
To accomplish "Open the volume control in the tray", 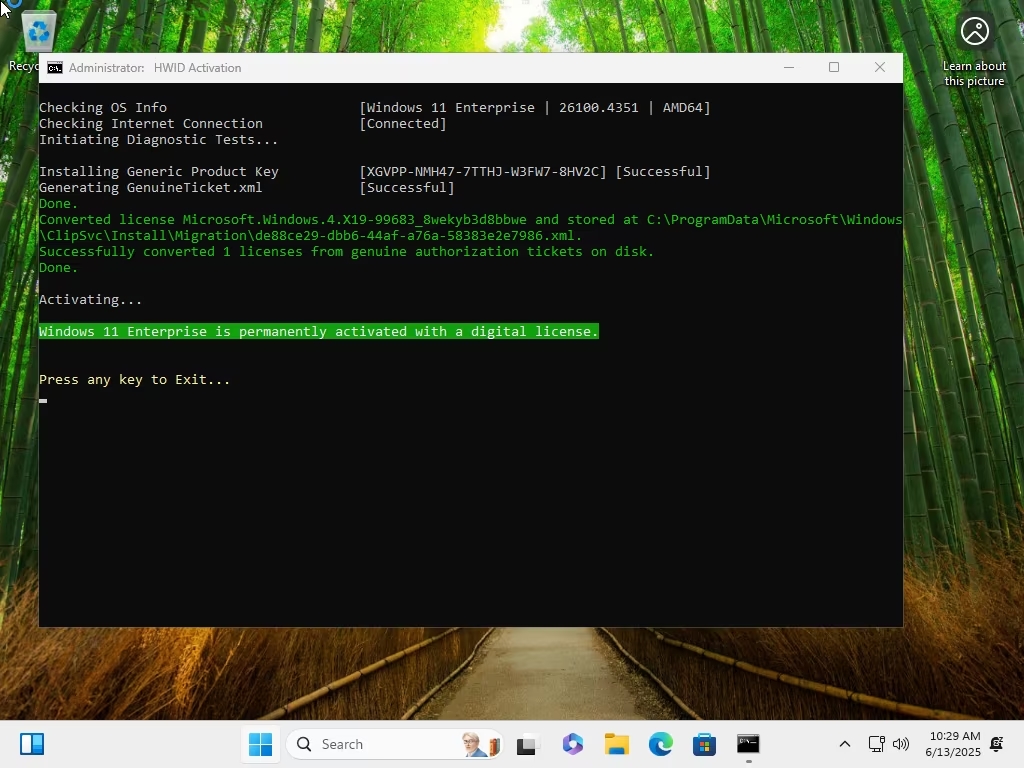I will click(901, 744).
